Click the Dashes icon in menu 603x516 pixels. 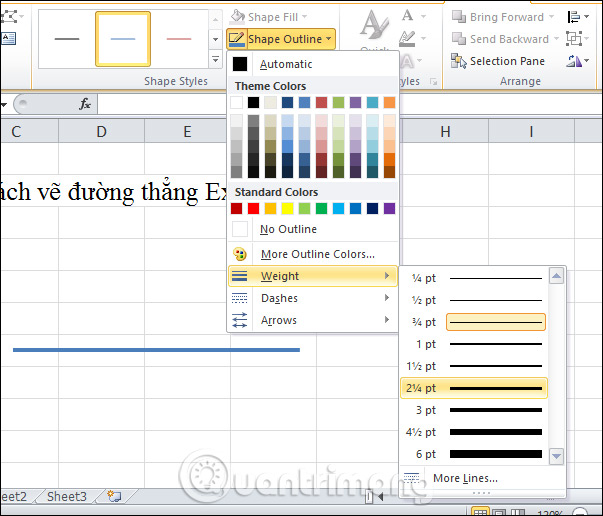tap(240, 298)
